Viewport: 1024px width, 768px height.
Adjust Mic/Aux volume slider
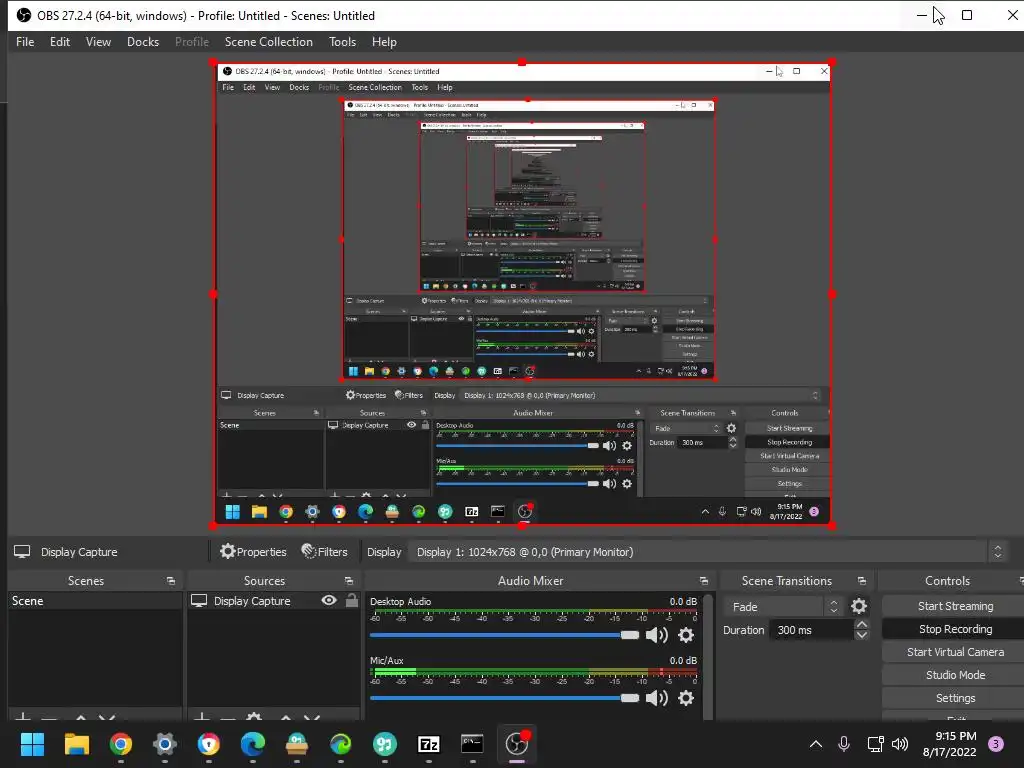[x=504, y=698]
